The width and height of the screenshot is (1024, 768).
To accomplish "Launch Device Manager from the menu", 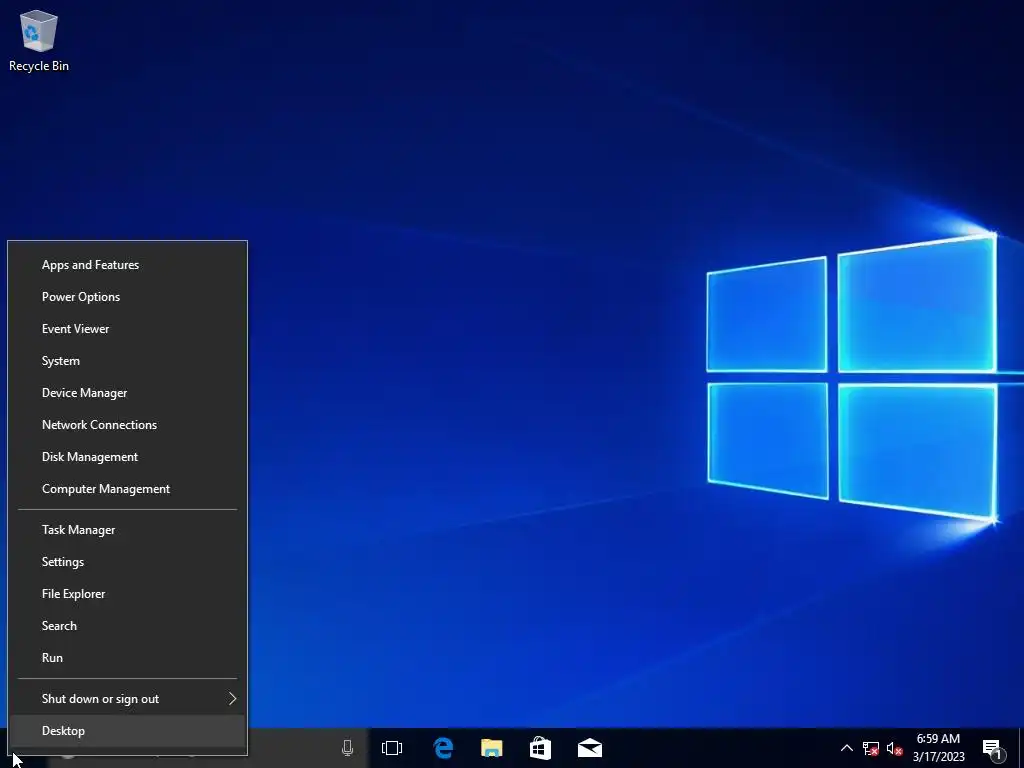I will click(127, 392).
